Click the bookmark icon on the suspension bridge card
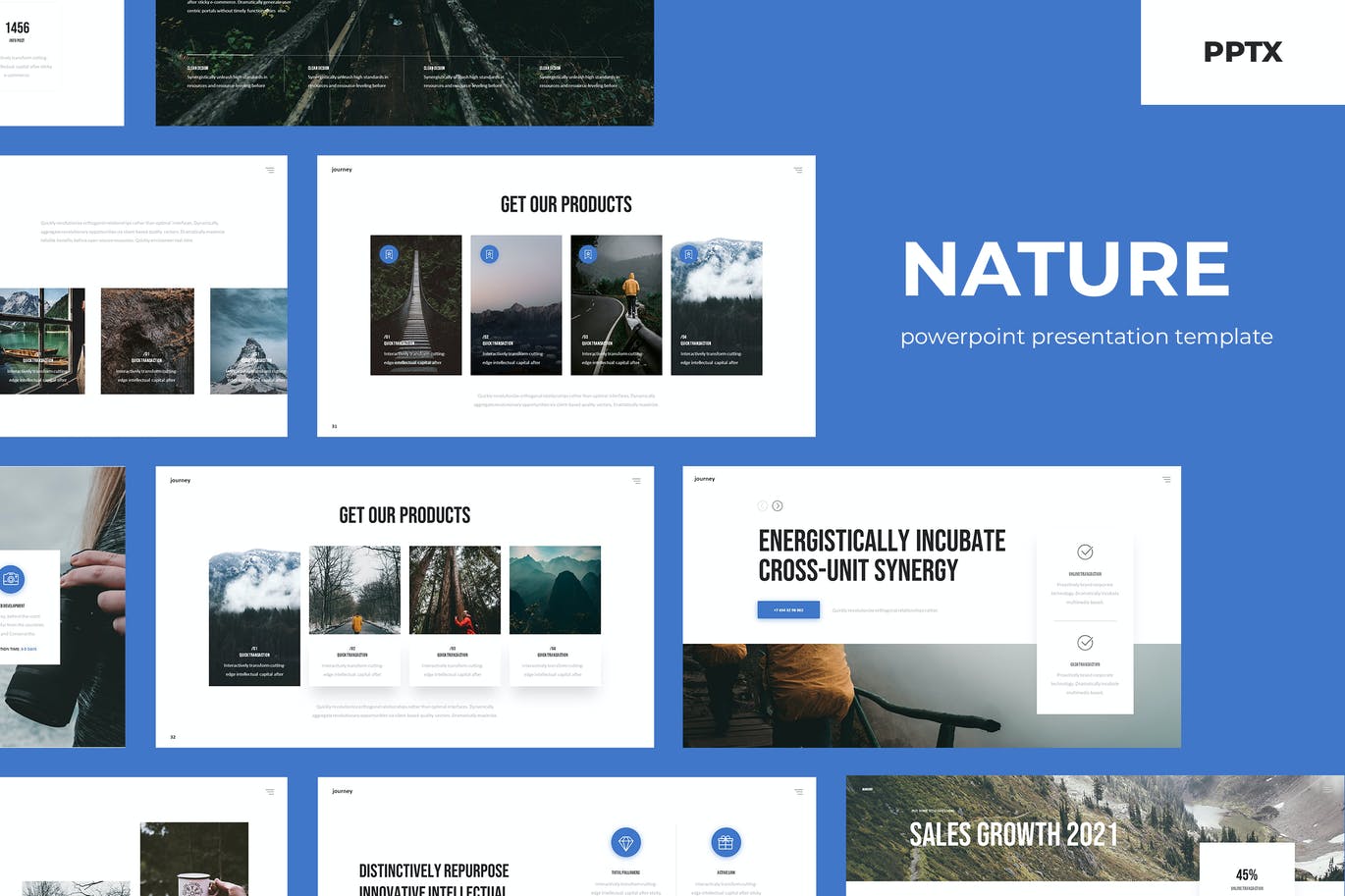This screenshot has width=1345, height=896. click(x=389, y=254)
